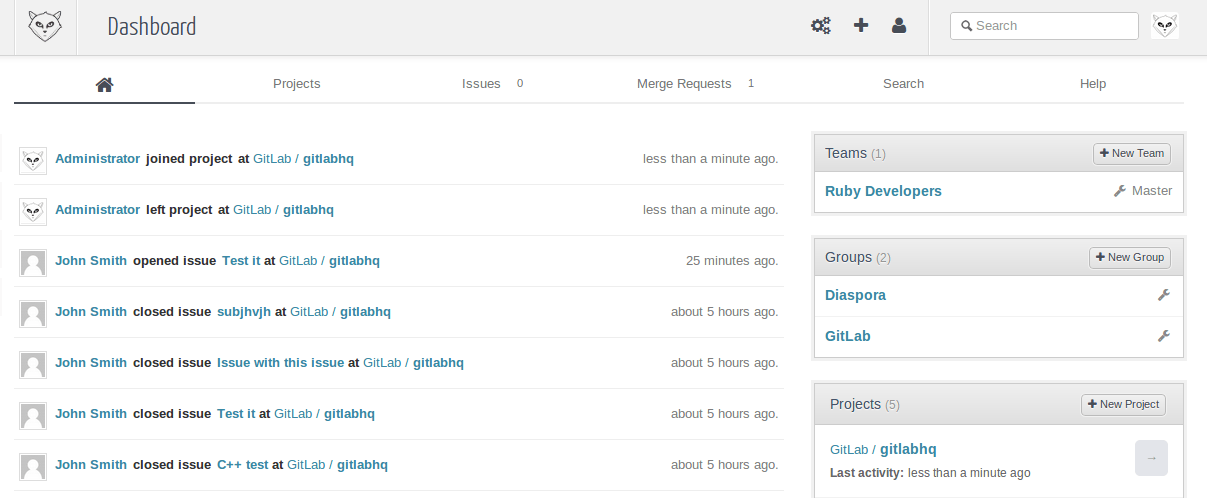The width and height of the screenshot is (1207, 498).
Task: Switch to the Projects tab
Action: pyautogui.click(x=296, y=84)
